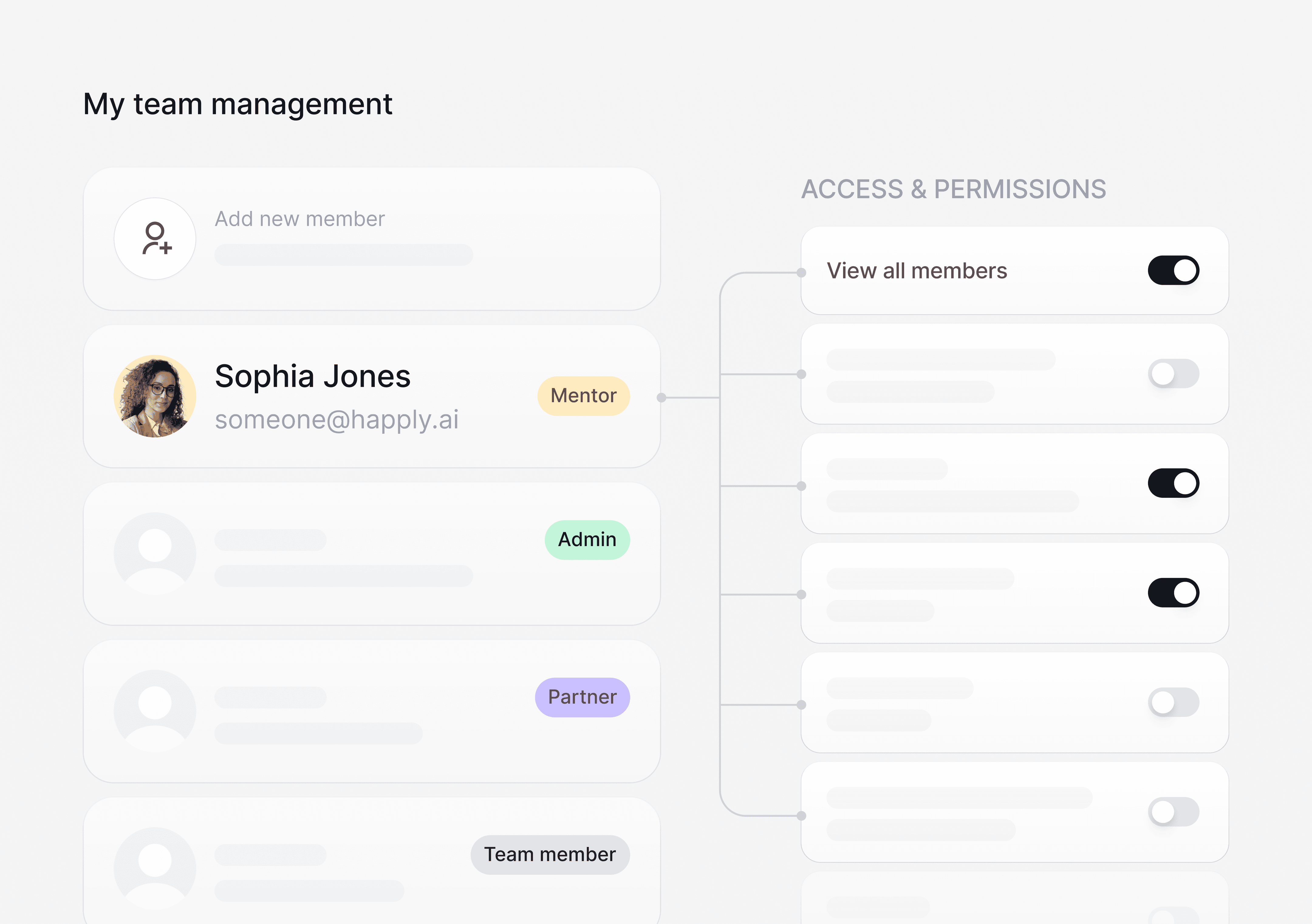Click the Sophia Jones name text

coord(313,377)
